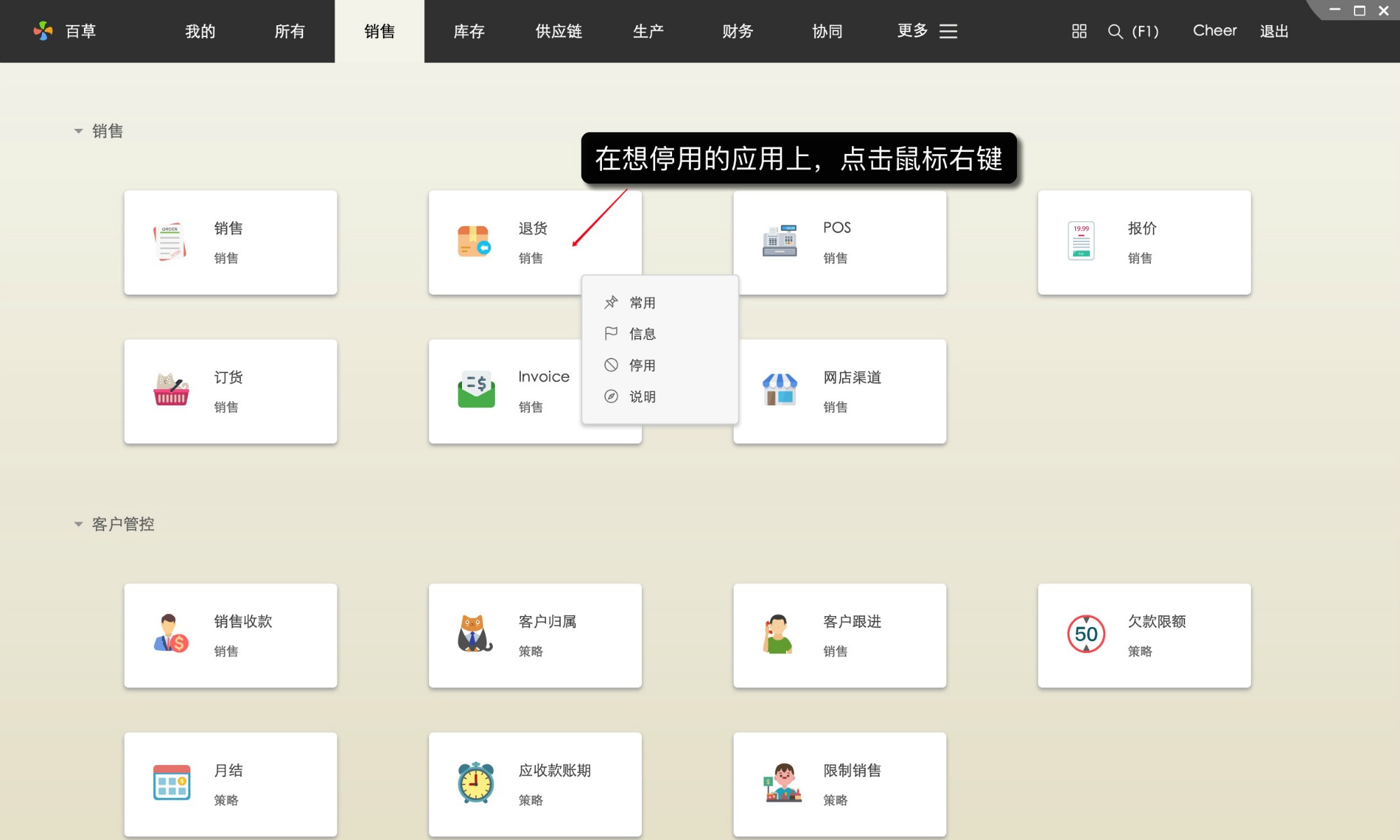
Task: Click the 月结 card title
Action: [228, 771]
